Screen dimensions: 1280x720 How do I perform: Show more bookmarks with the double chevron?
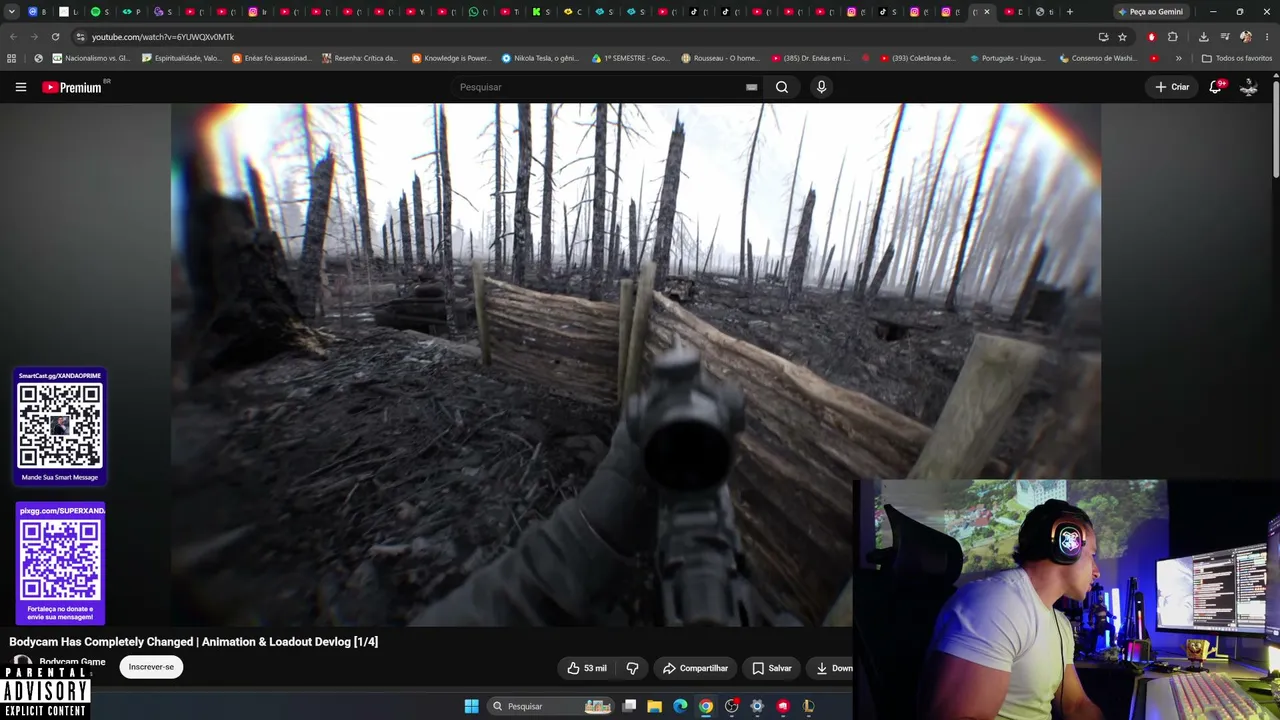tap(1178, 58)
